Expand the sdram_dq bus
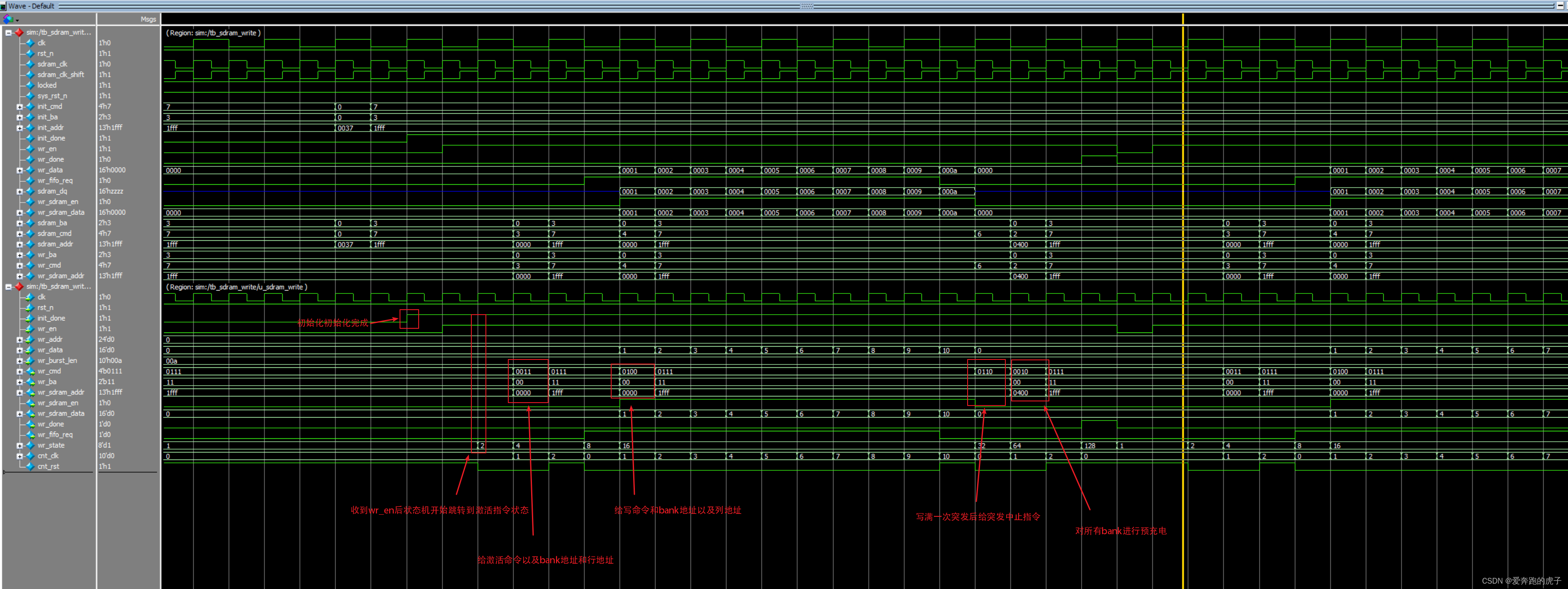Screen dimensions: 1568x589 20,191
